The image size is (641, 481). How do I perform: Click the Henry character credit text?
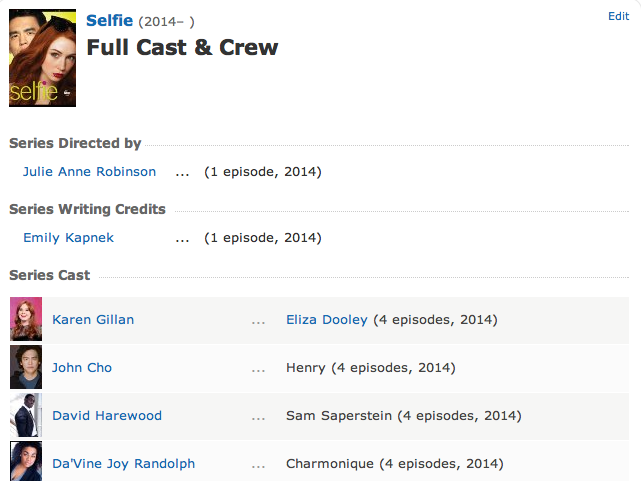click(x=306, y=368)
